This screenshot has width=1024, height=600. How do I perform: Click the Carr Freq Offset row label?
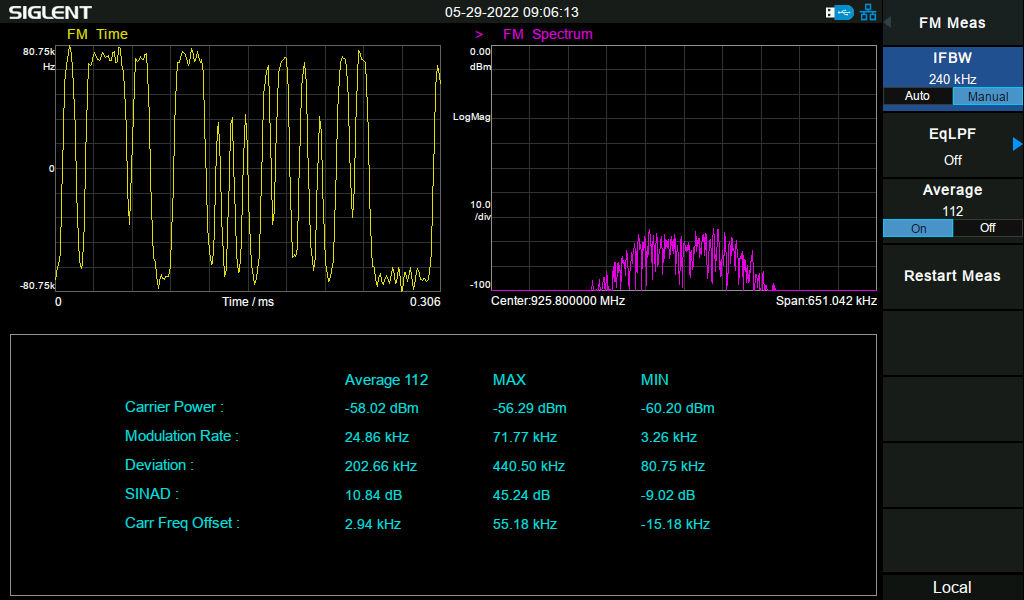pyautogui.click(x=182, y=523)
